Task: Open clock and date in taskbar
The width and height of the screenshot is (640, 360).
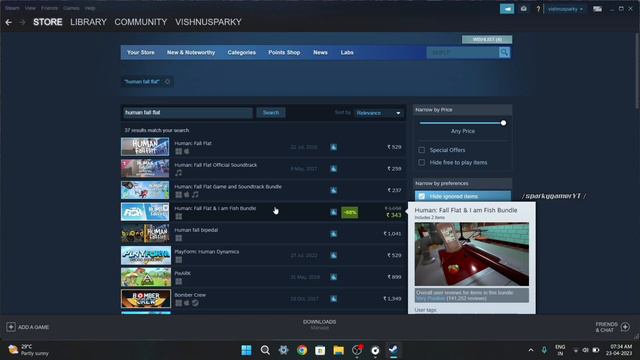Action: coord(619,350)
